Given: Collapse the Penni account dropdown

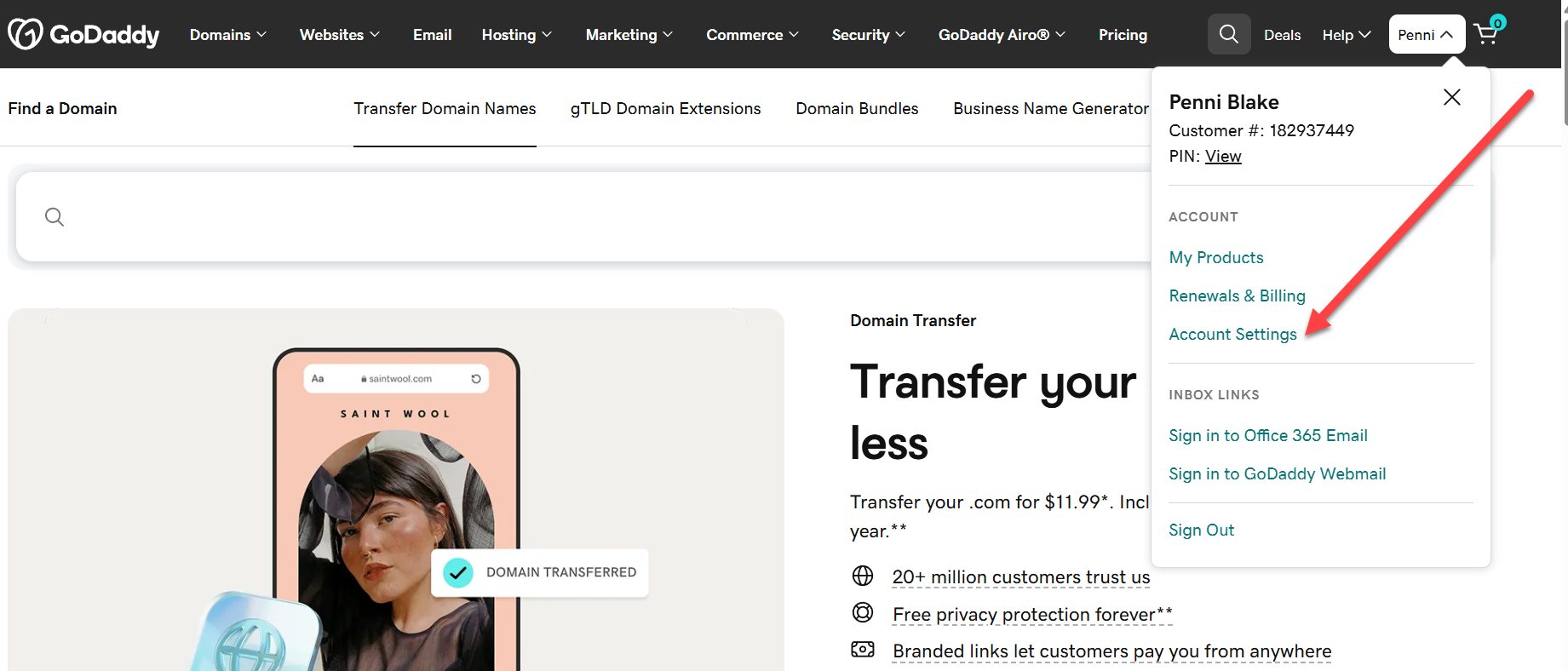Looking at the screenshot, I should point(1427,34).
